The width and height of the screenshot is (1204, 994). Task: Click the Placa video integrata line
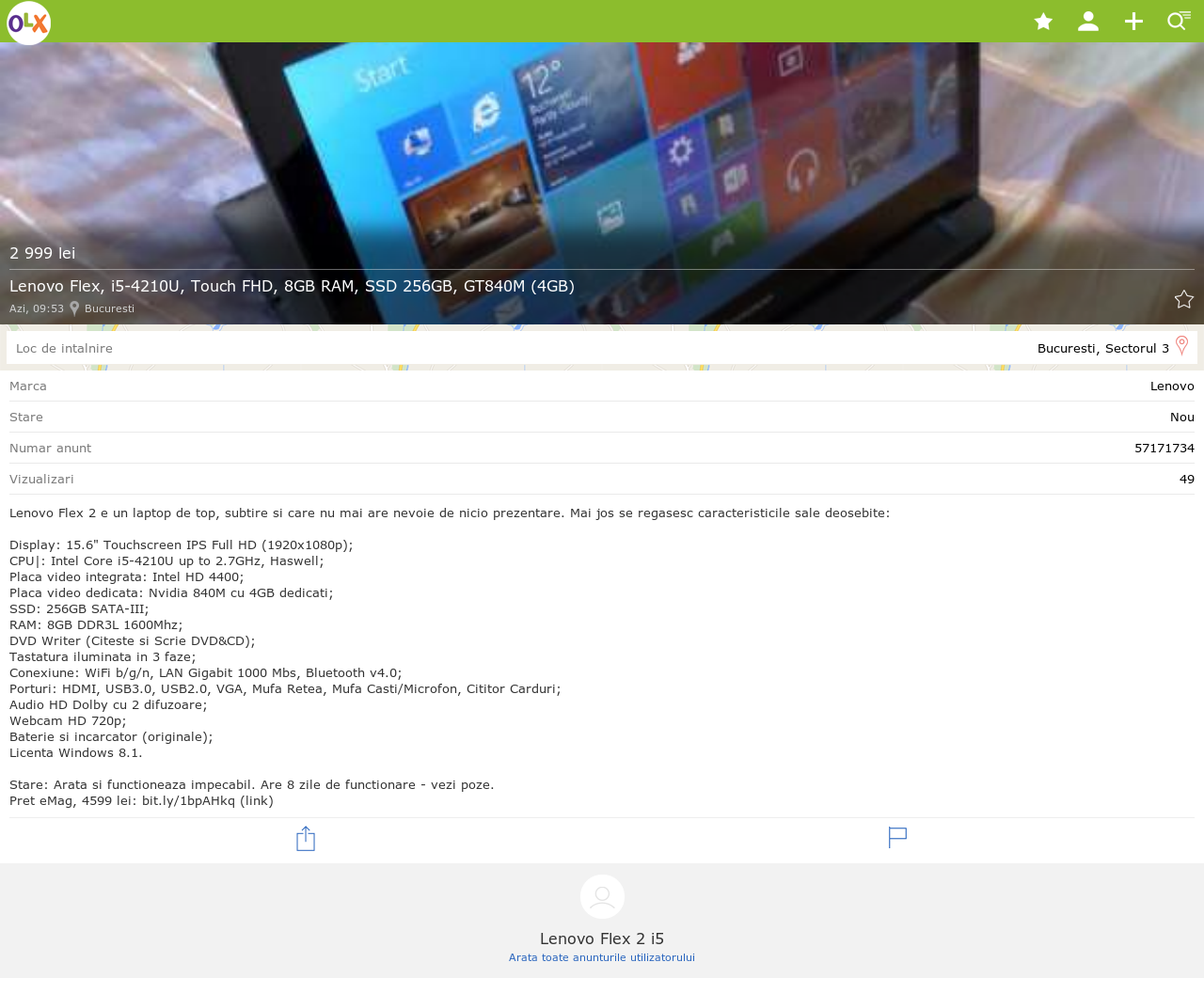127,576
